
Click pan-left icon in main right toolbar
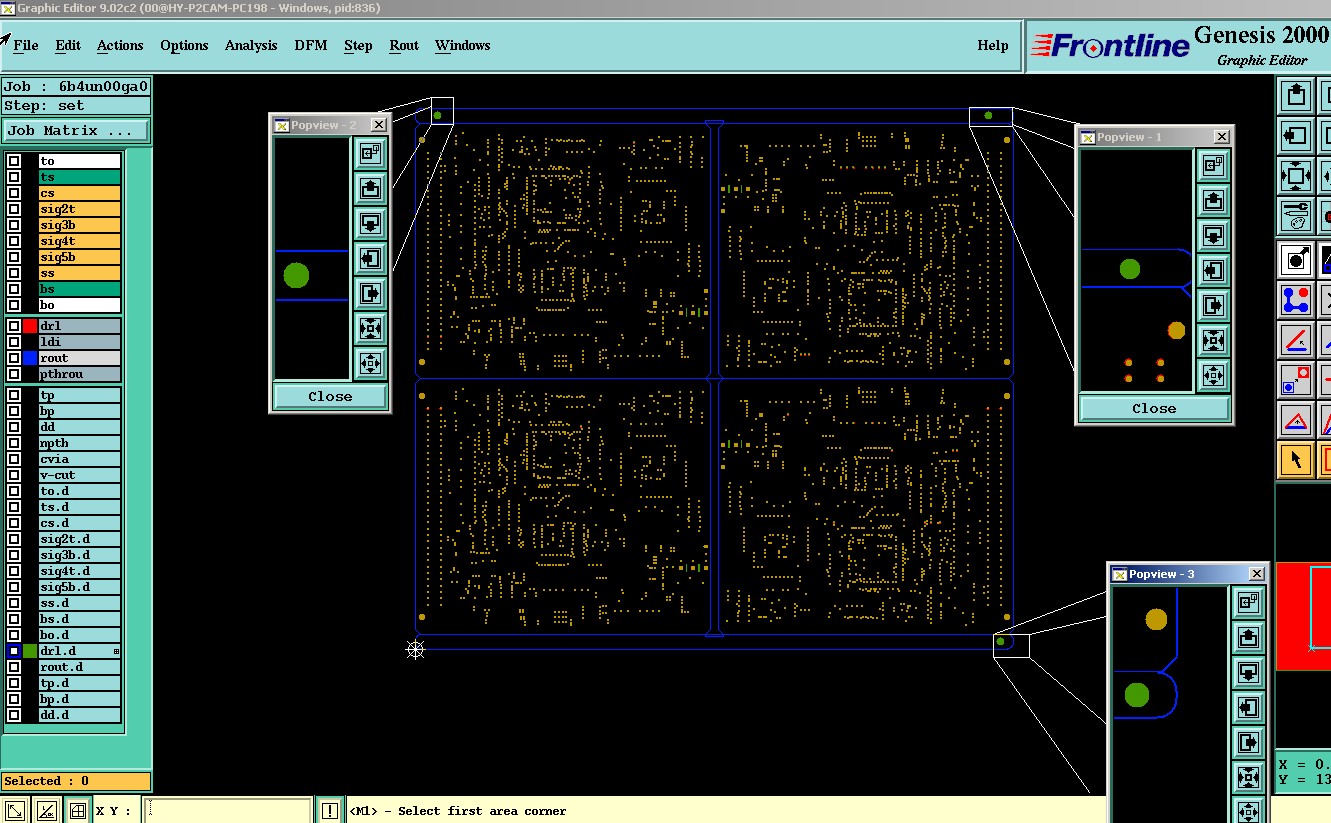pyautogui.click(x=1296, y=135)
